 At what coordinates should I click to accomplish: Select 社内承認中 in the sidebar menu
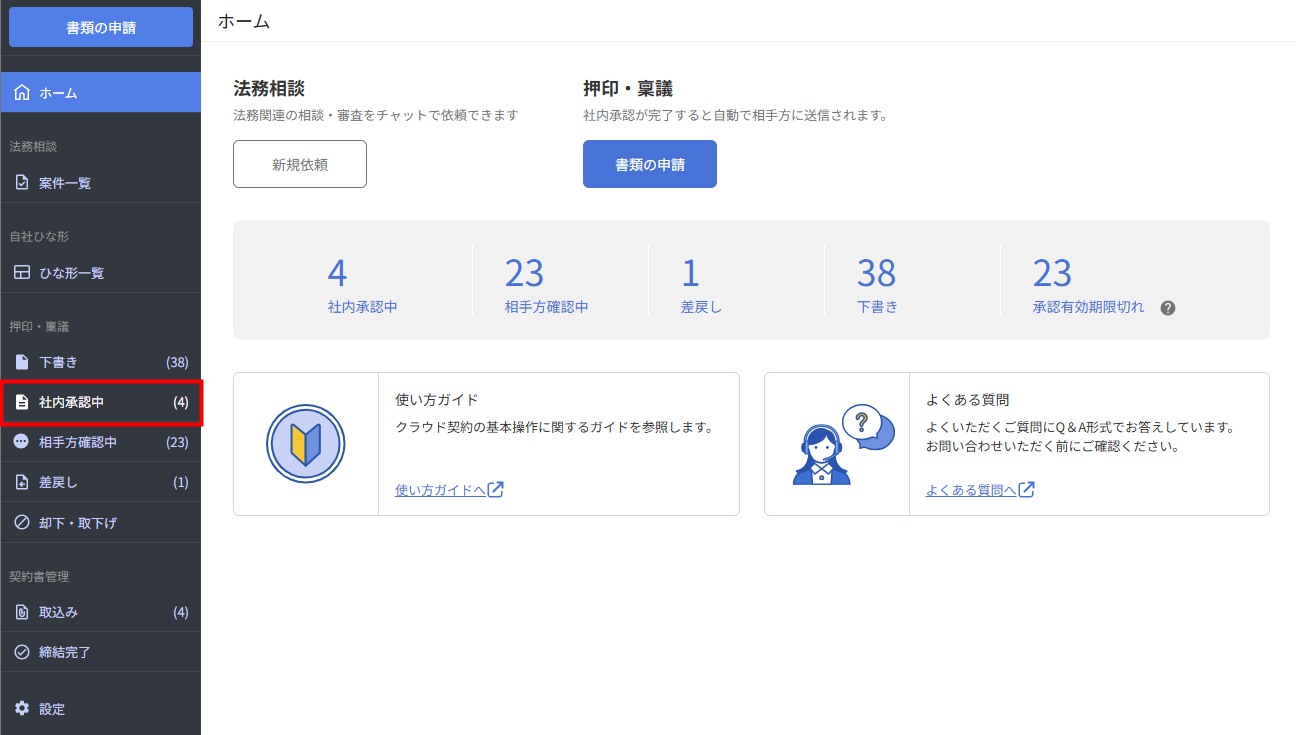[x=100, y=402]
